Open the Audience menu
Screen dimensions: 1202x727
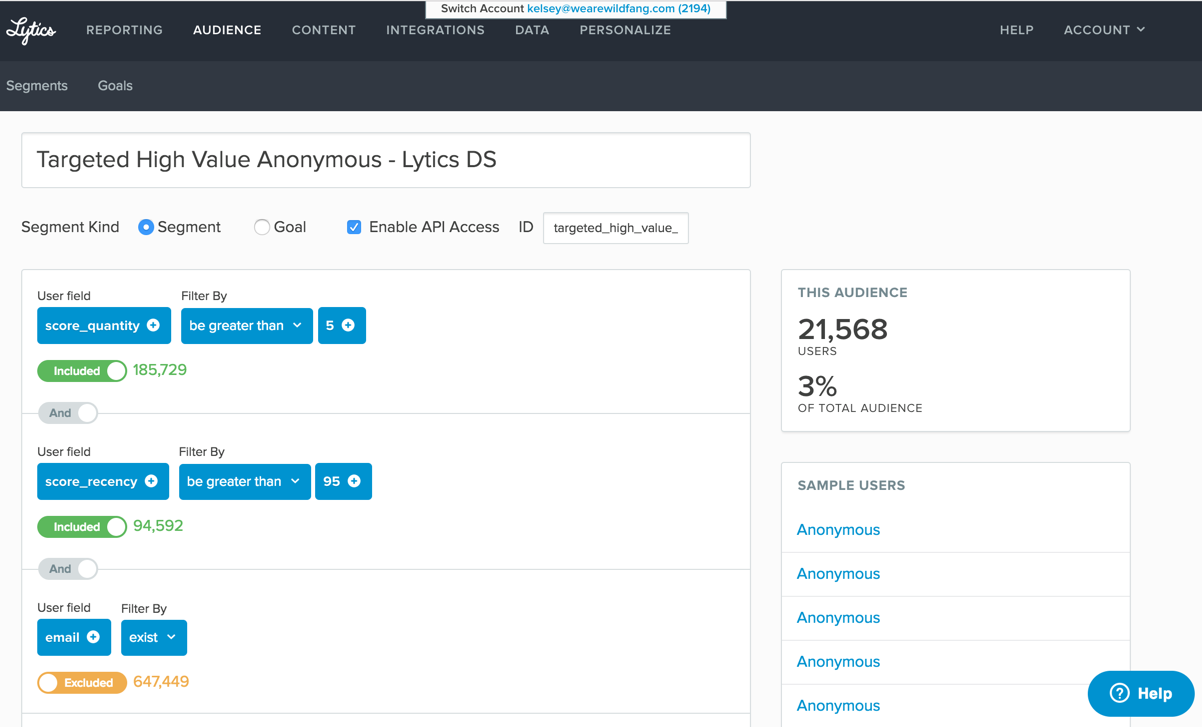[x=227, y=30]
